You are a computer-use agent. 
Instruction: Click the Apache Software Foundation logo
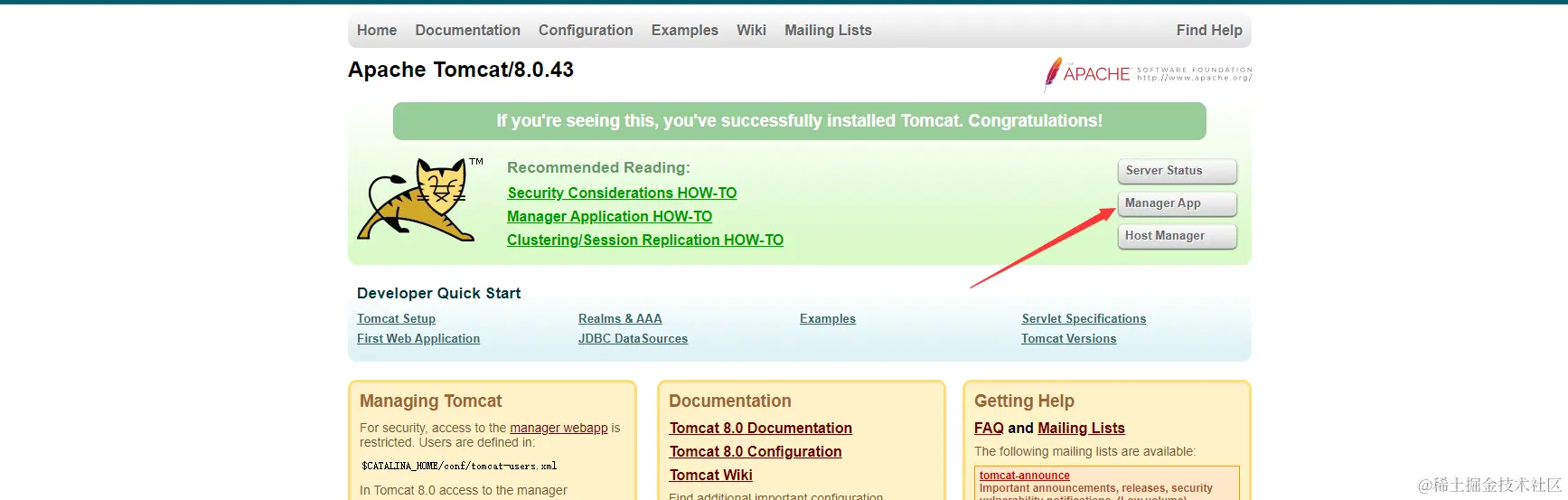point(1148,74)
